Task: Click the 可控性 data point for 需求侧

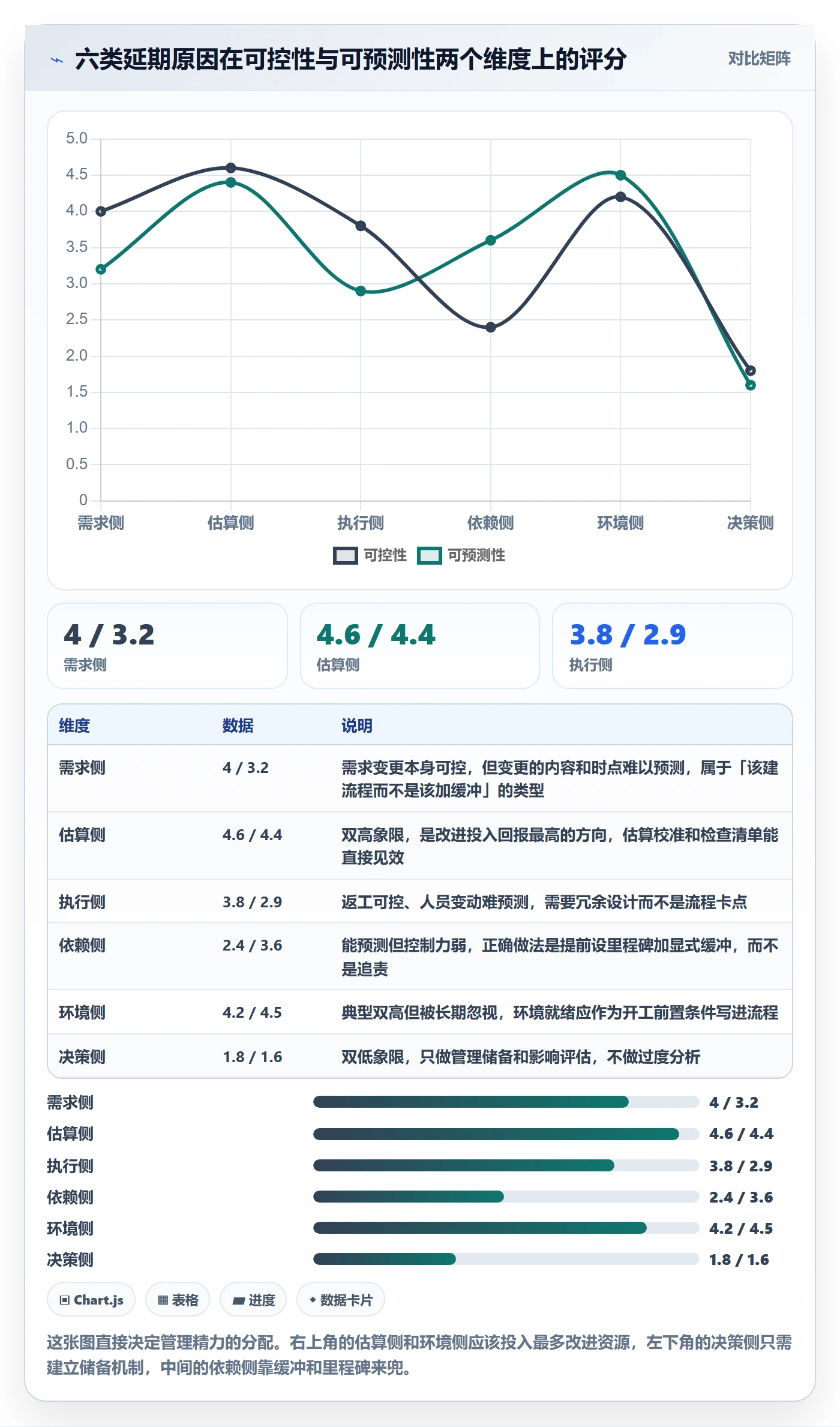Action: click(101, 211)
